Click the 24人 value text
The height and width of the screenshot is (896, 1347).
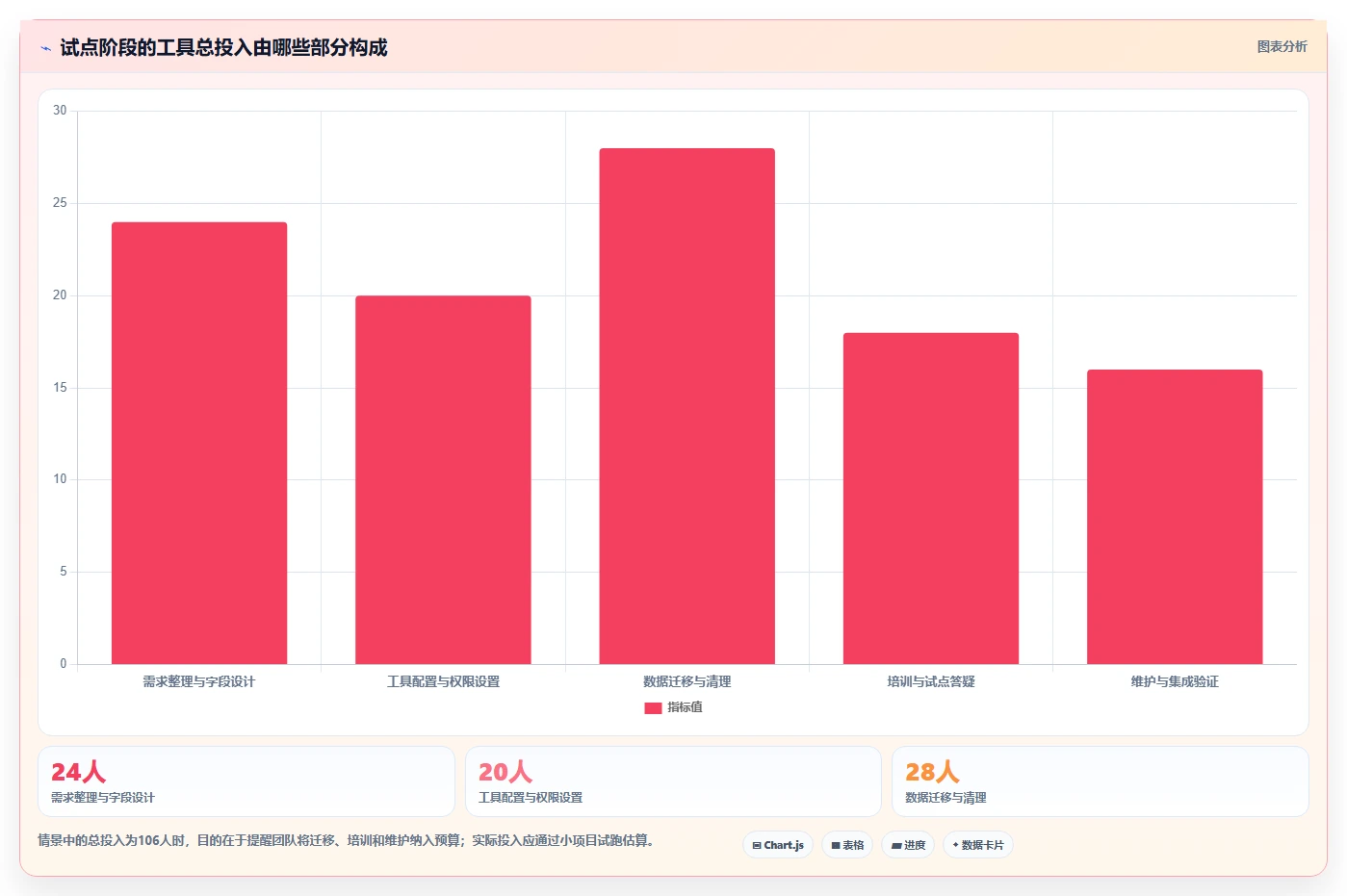78,772
